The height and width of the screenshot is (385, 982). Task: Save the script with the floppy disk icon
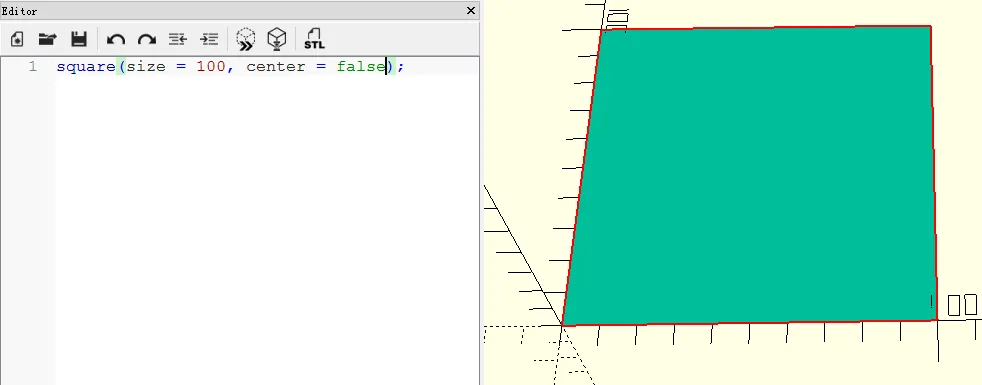(x=78, y=39)
